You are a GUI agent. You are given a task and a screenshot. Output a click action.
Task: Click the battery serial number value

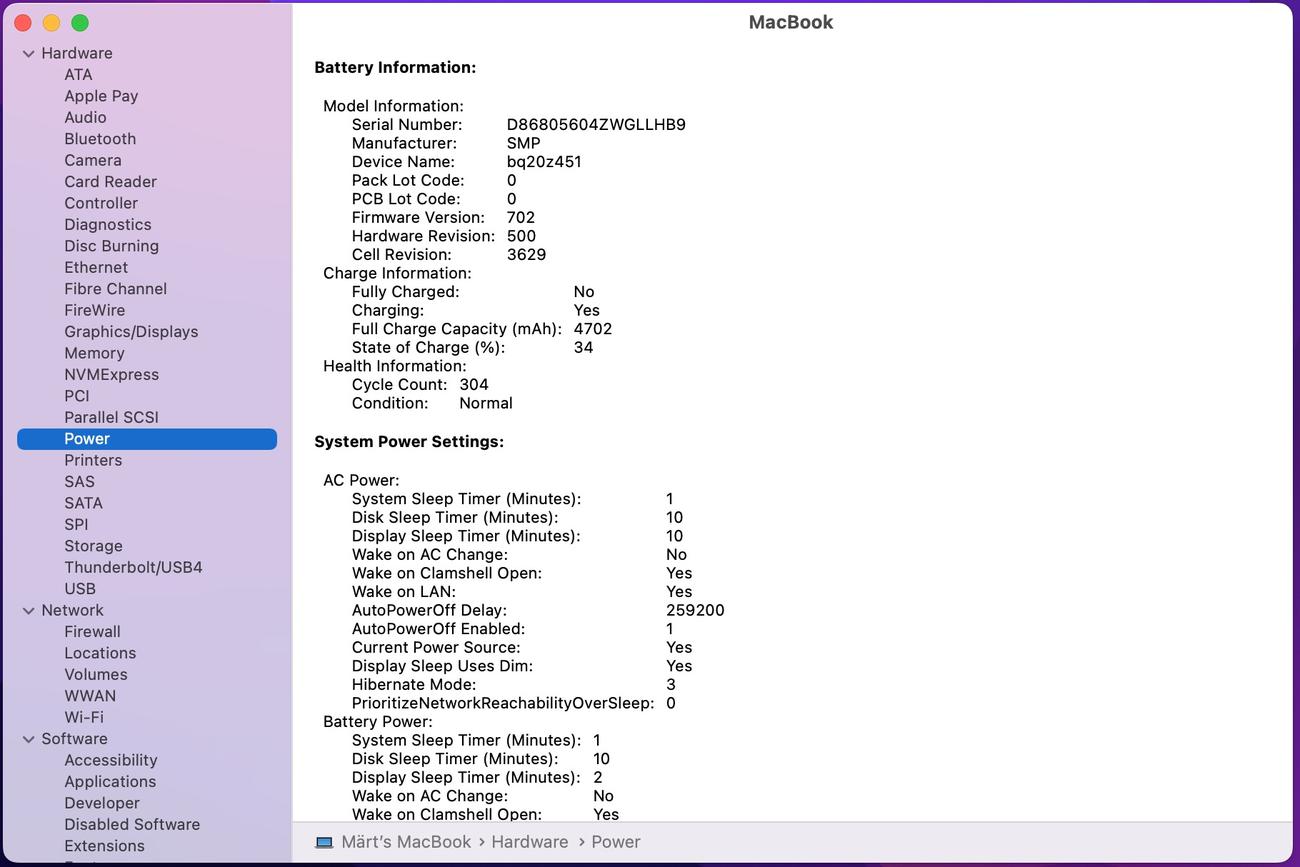click(x=596, y=125)
